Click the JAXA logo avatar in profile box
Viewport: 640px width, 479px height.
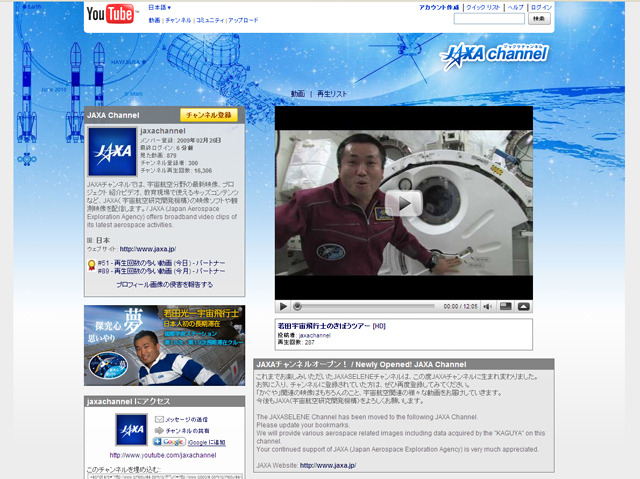(112, 152)
